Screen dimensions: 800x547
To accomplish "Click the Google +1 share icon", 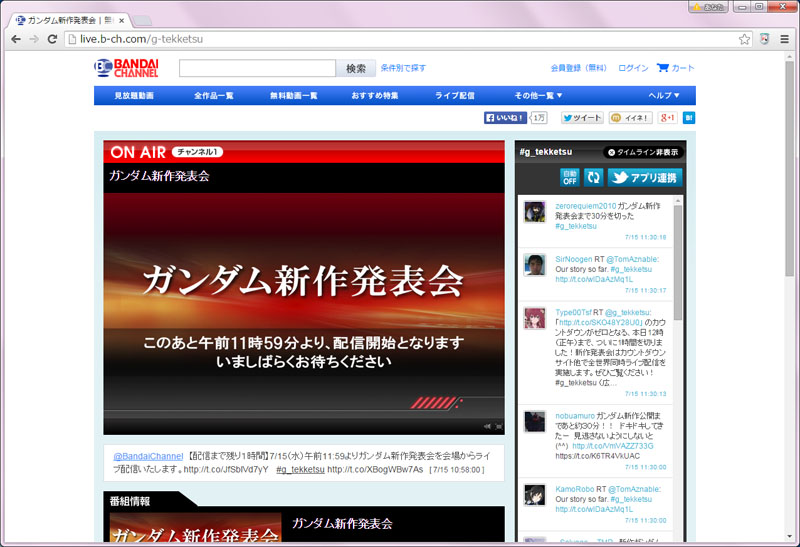I will (668, 118).
